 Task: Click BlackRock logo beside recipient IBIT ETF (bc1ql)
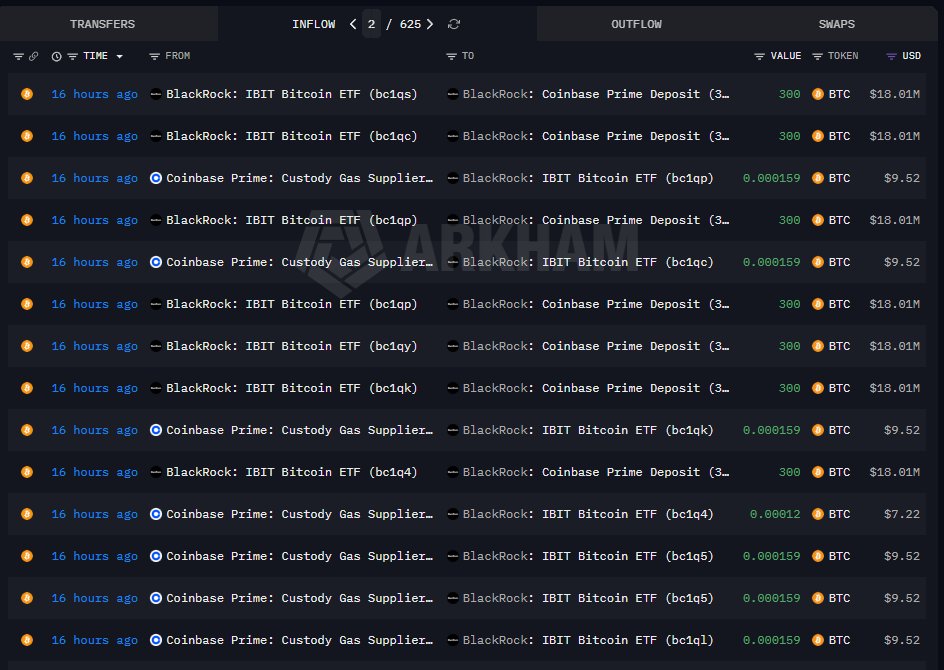[x=453, y=640]
